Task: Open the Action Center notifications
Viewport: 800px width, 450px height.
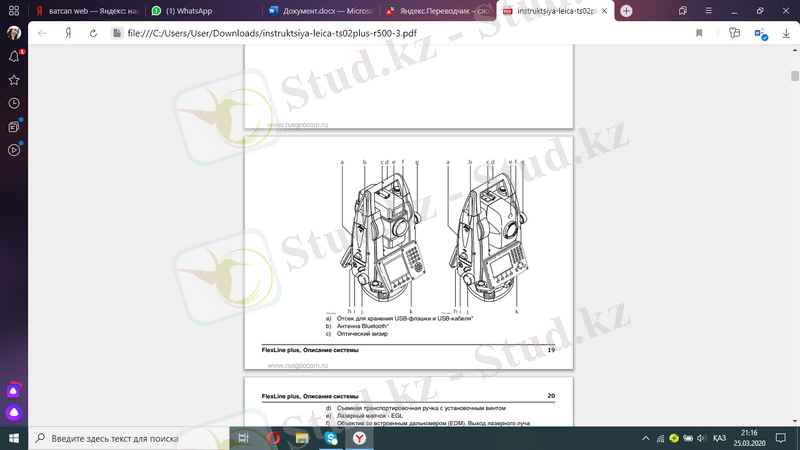Action: coord(781,438)
